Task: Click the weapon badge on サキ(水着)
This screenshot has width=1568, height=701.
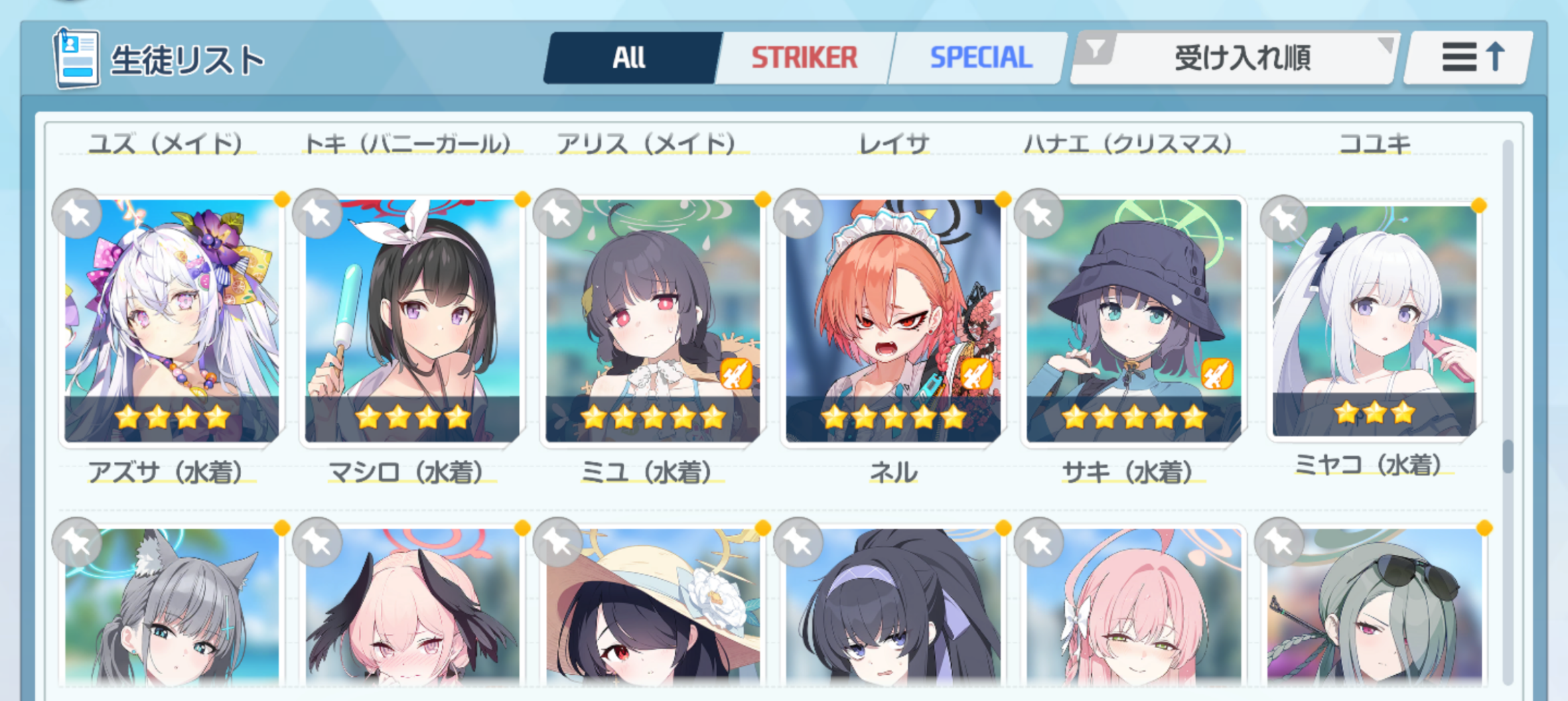Action: point(1217,374)
